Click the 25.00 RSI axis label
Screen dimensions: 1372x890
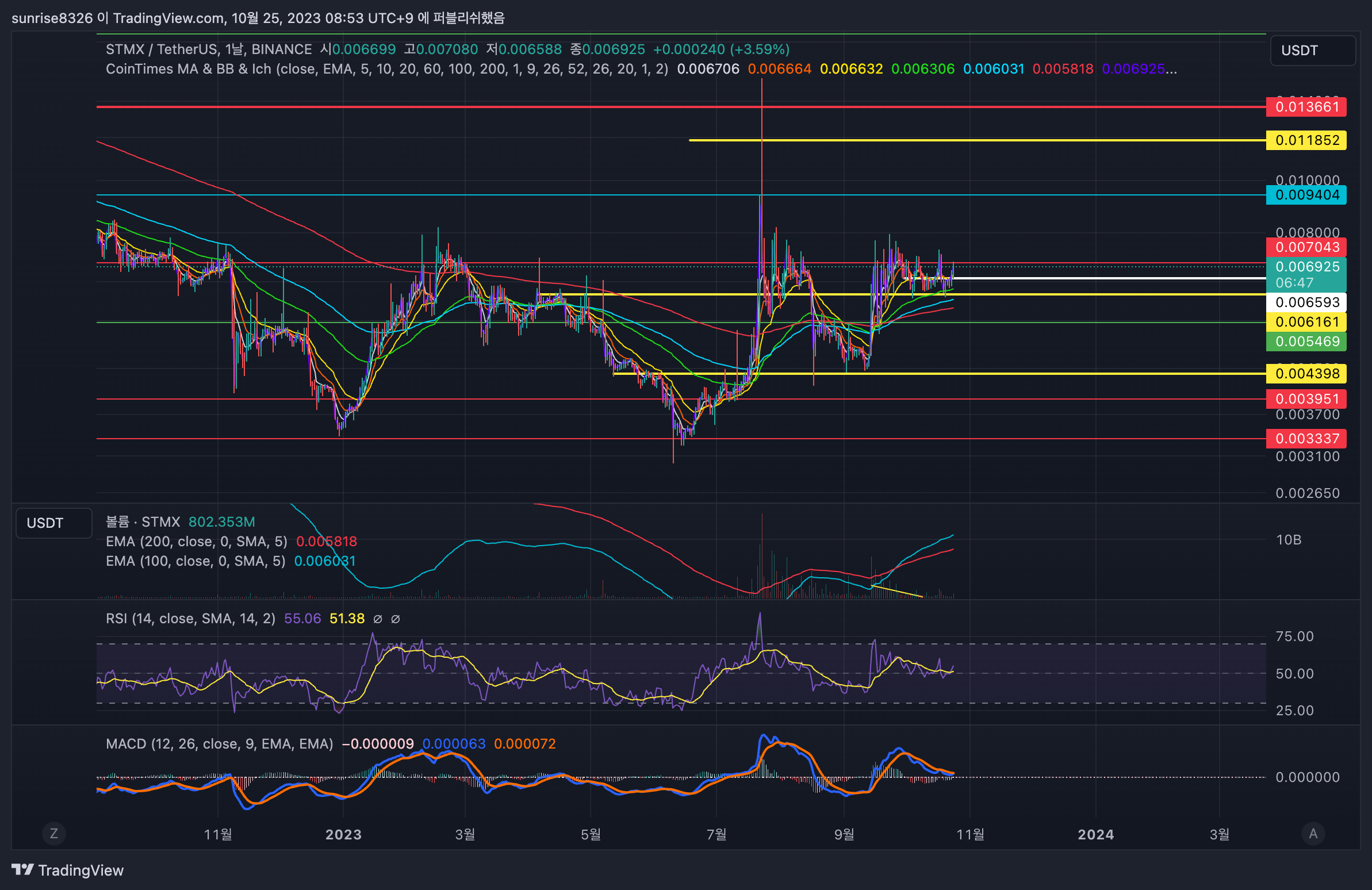click(x=1294, y=710)
